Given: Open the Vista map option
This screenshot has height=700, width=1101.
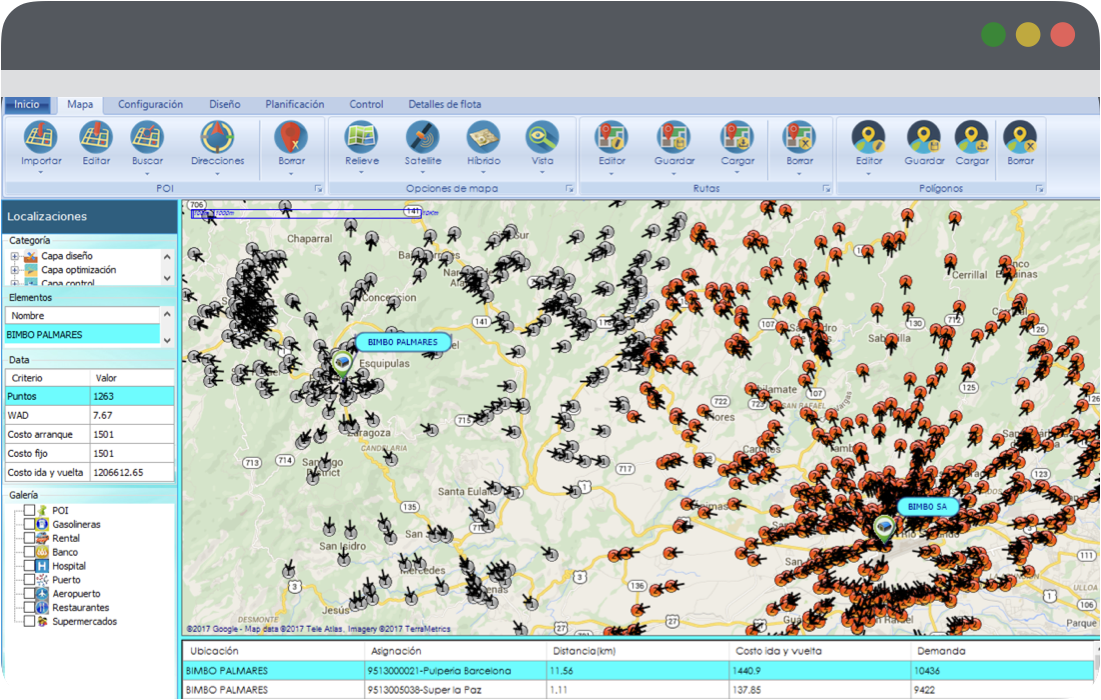Looking at the screenshot, I should click(x=542, y=138).
